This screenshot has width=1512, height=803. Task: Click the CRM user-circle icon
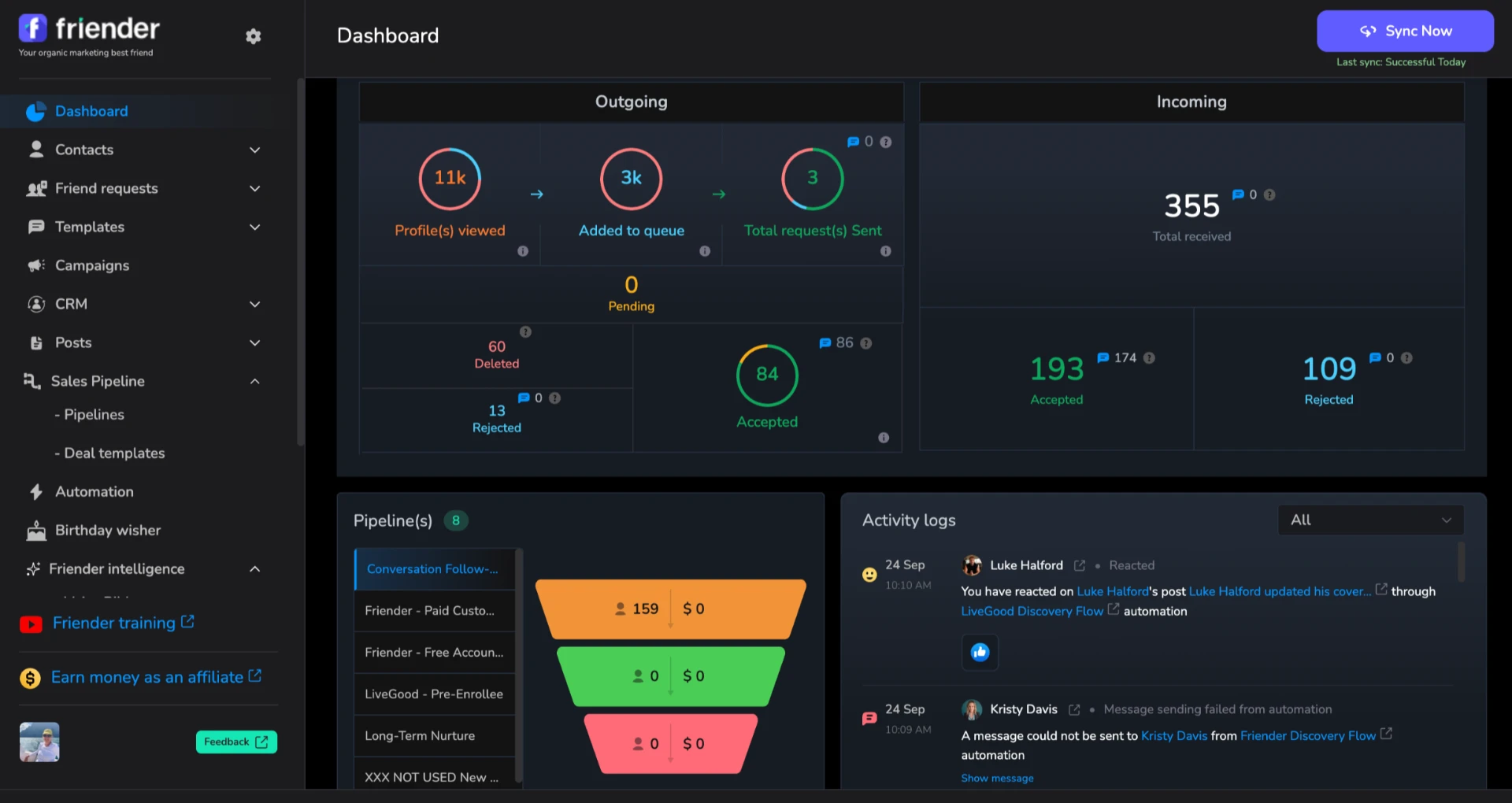36,304
